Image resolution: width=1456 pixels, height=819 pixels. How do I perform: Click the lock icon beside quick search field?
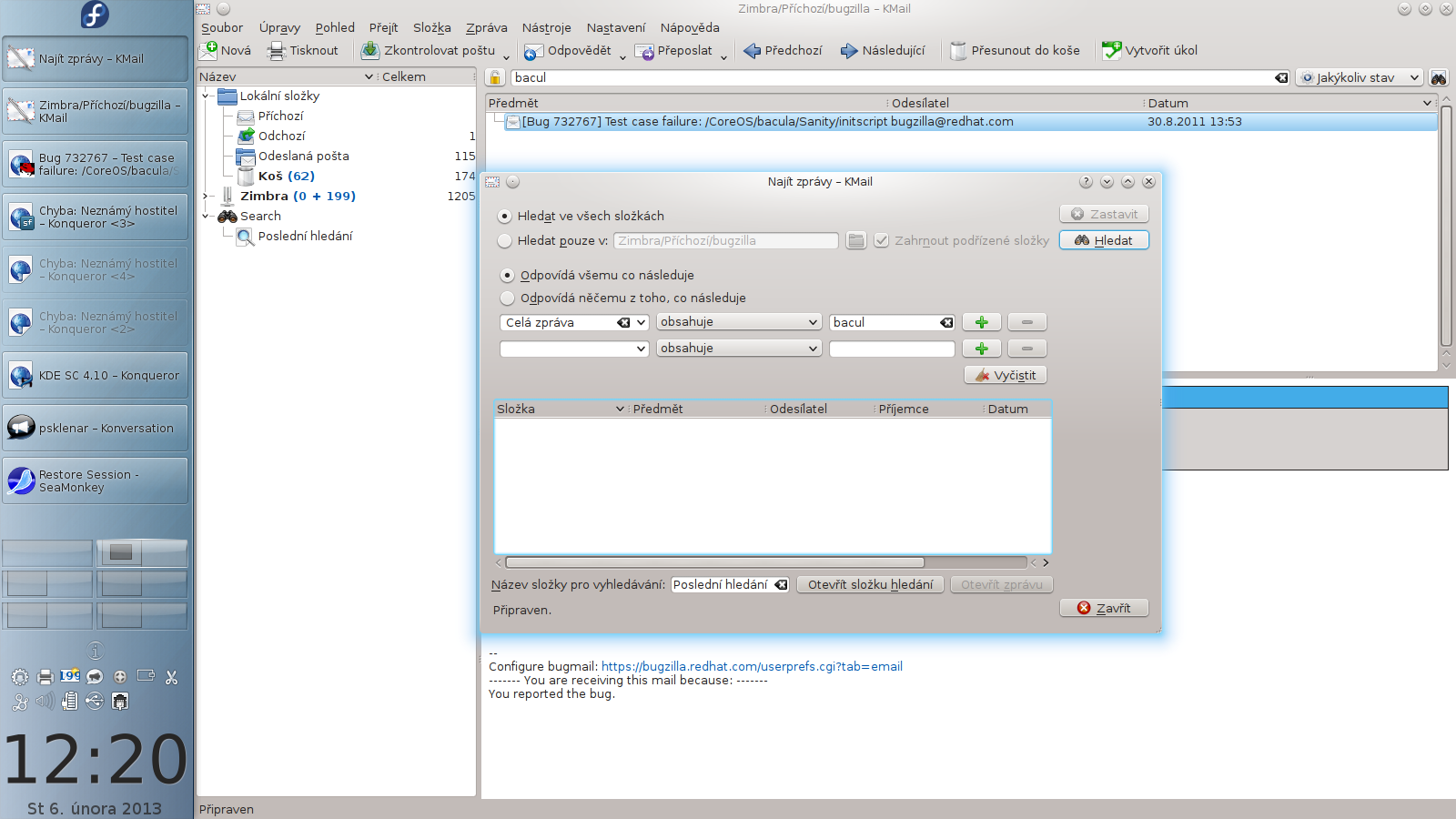coord(495,77)
